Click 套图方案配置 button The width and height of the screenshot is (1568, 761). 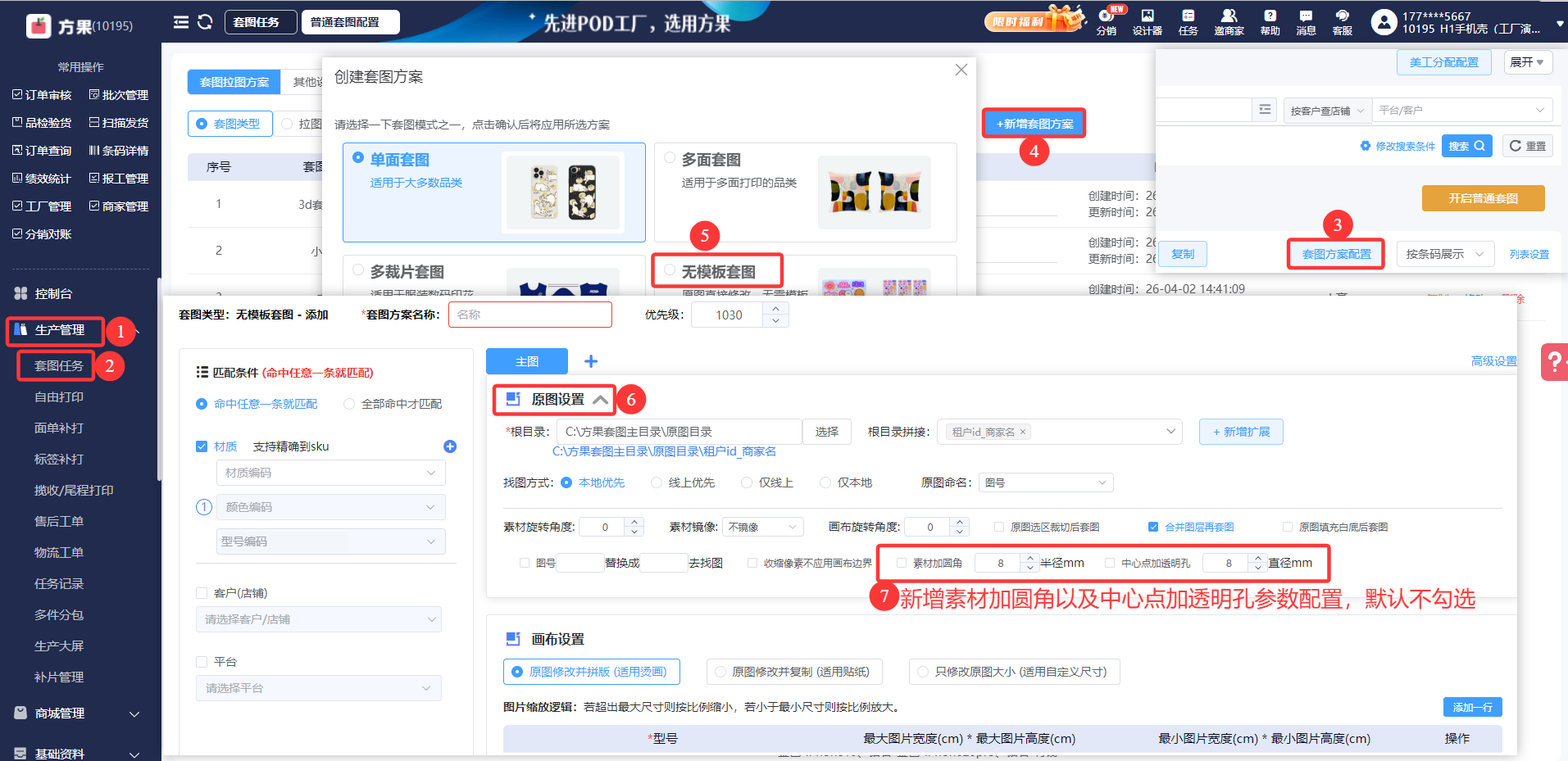(1336, 254)
